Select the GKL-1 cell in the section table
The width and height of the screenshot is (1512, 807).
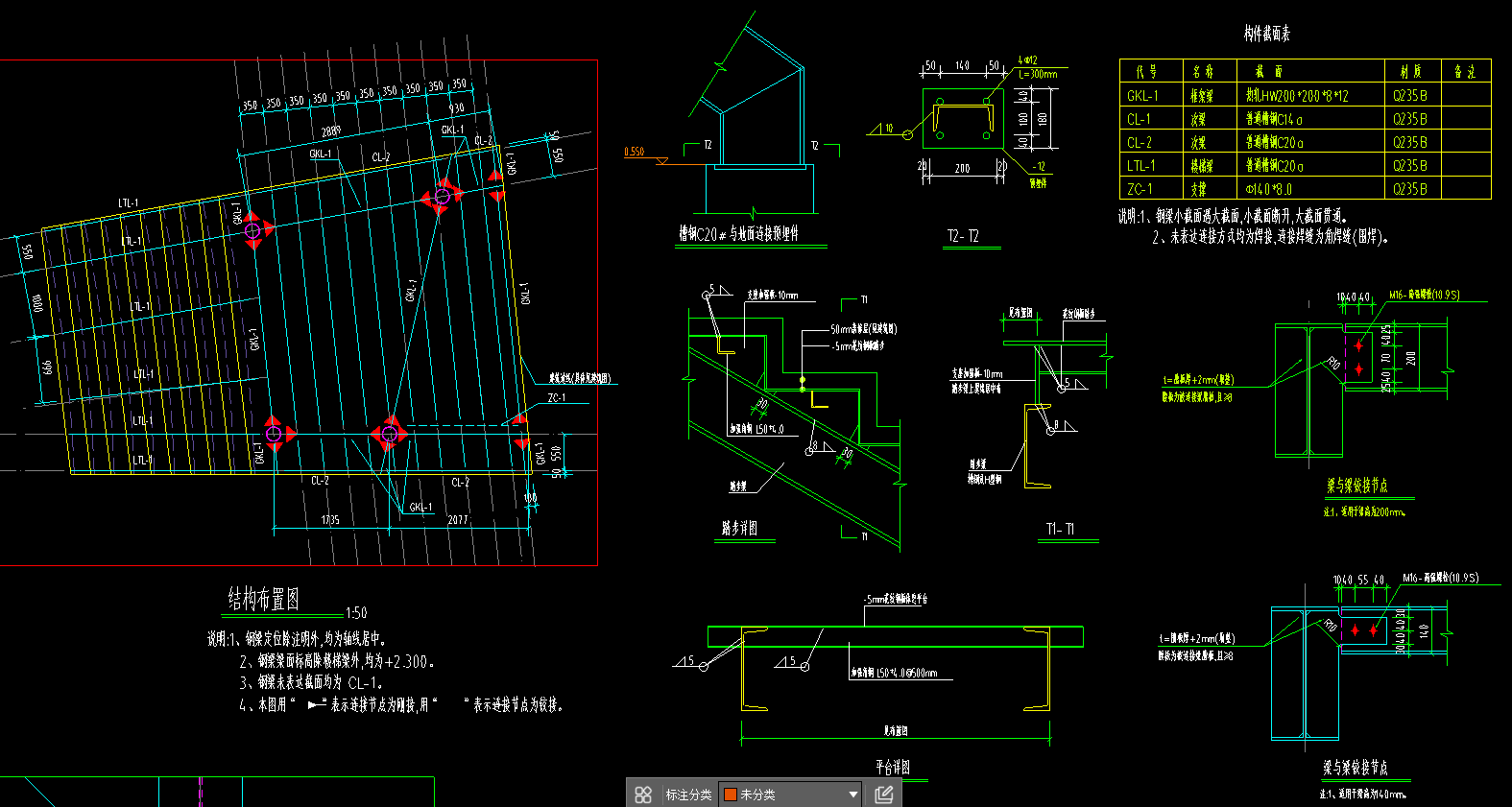click(1142, 96)
